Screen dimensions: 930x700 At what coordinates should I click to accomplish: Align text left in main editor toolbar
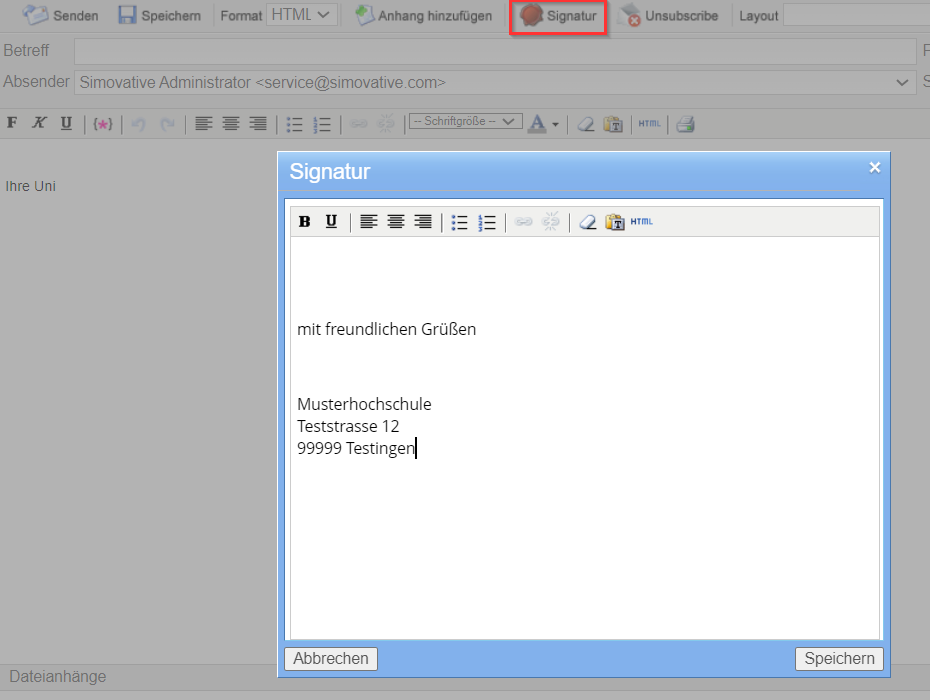(x=203, y=123)
